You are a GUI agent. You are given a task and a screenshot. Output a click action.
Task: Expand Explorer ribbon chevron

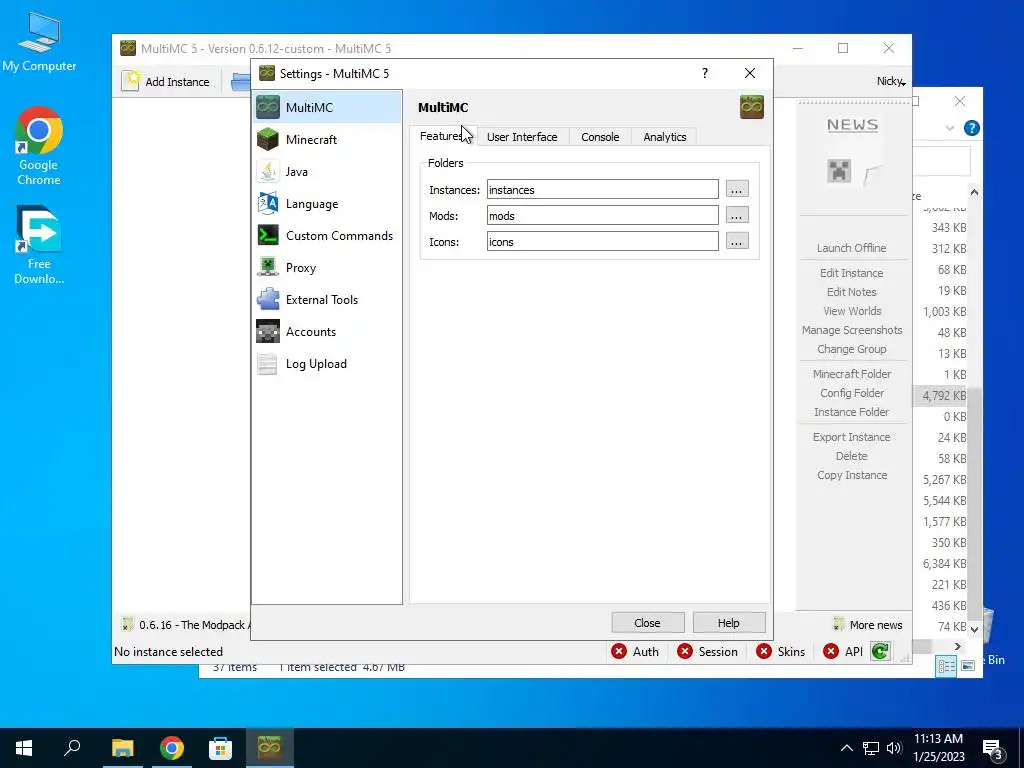click(x=949, y=128)
